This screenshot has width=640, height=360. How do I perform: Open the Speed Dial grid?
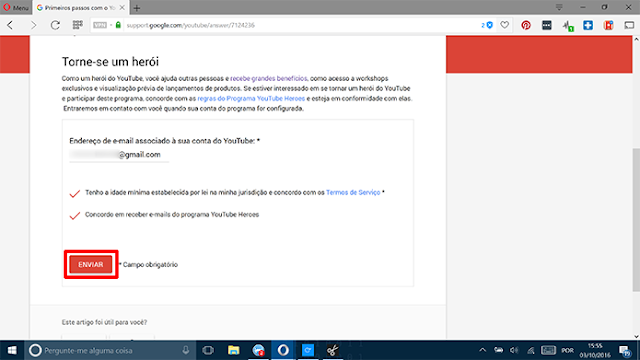pos(78,25)
